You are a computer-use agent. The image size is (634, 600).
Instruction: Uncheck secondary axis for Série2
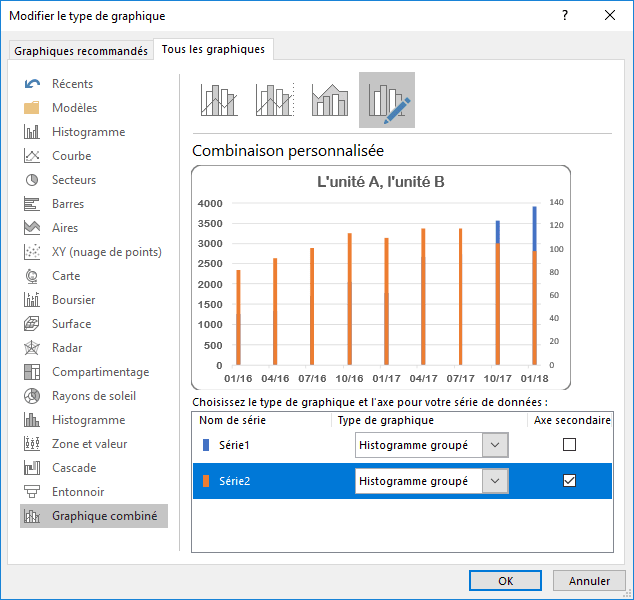pyautogui.click(x=569, y=481)
